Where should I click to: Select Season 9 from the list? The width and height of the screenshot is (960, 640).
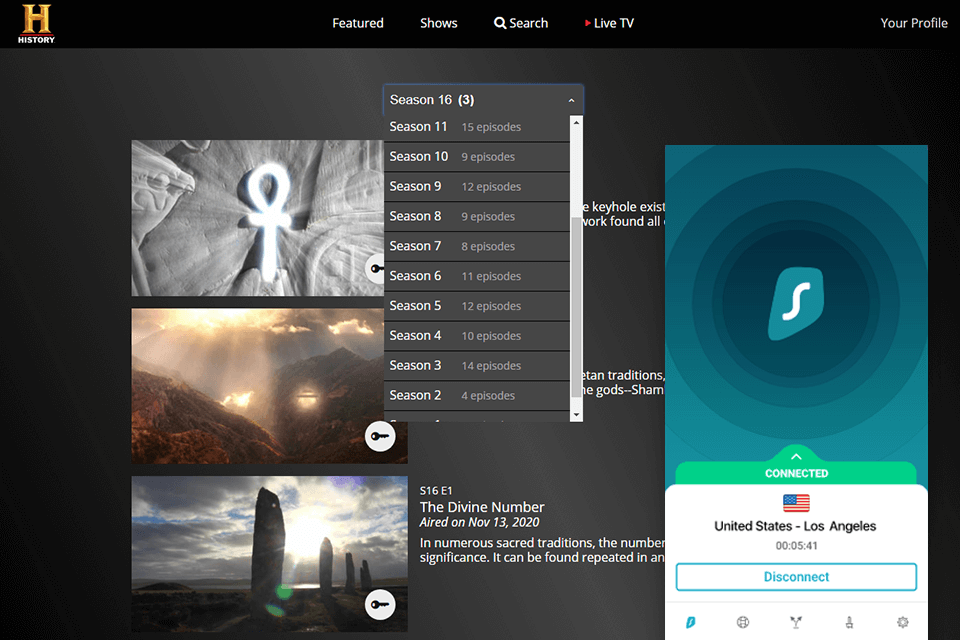477,186
